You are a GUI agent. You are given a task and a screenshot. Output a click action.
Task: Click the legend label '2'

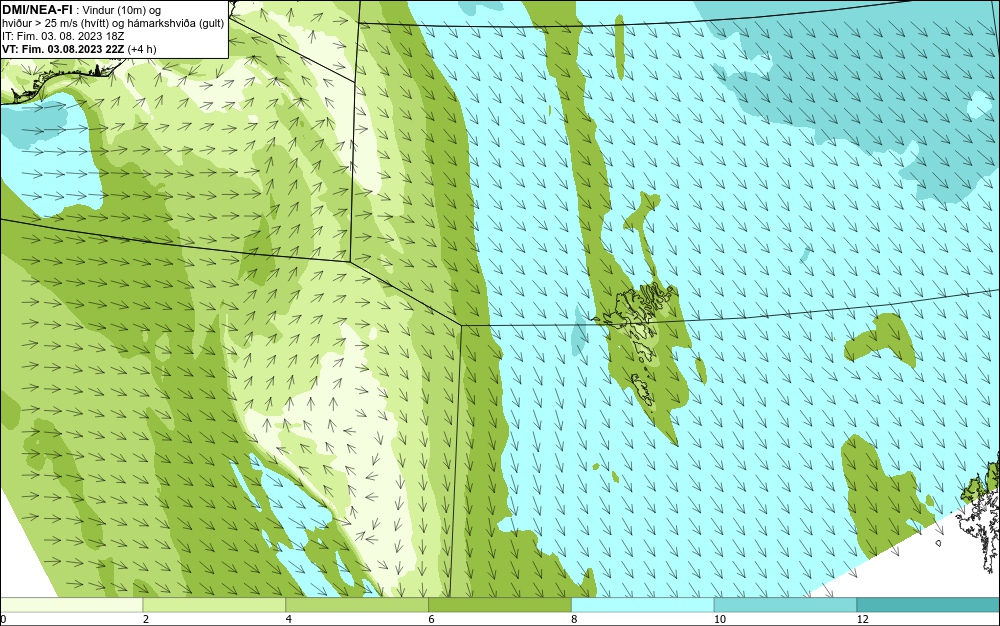146,619
